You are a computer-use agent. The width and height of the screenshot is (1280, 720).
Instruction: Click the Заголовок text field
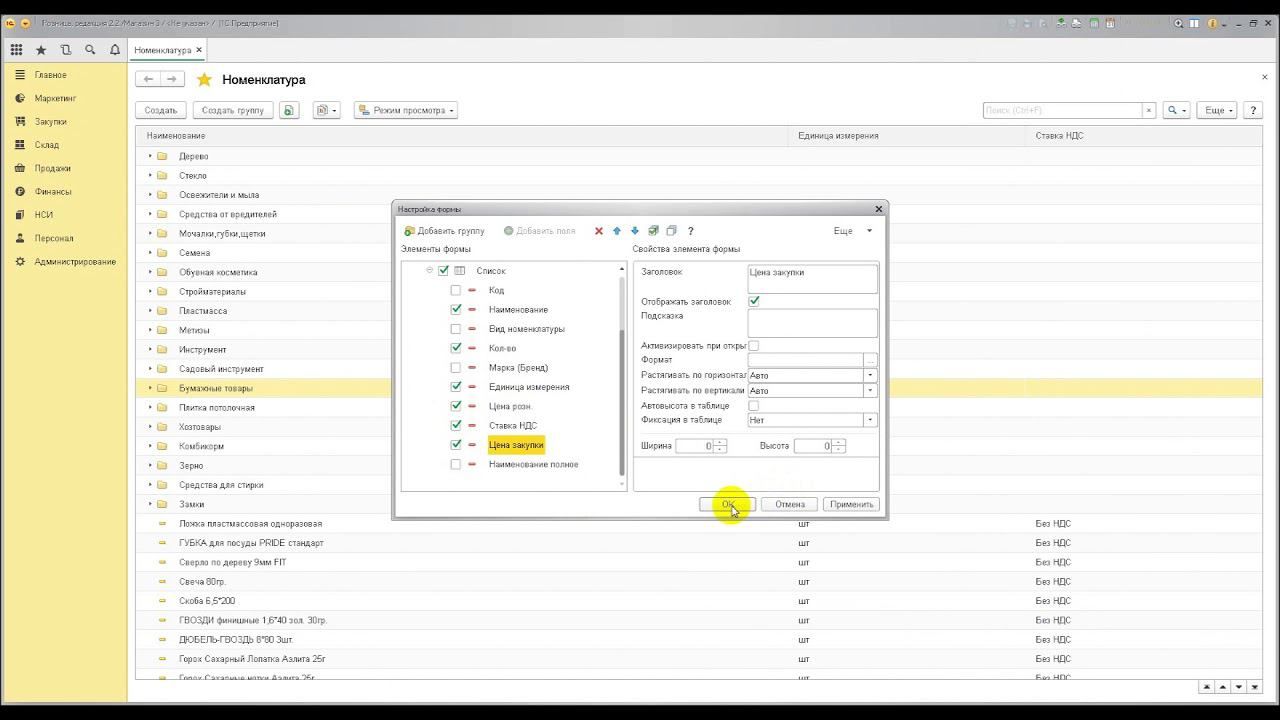[x=812, y=279]
